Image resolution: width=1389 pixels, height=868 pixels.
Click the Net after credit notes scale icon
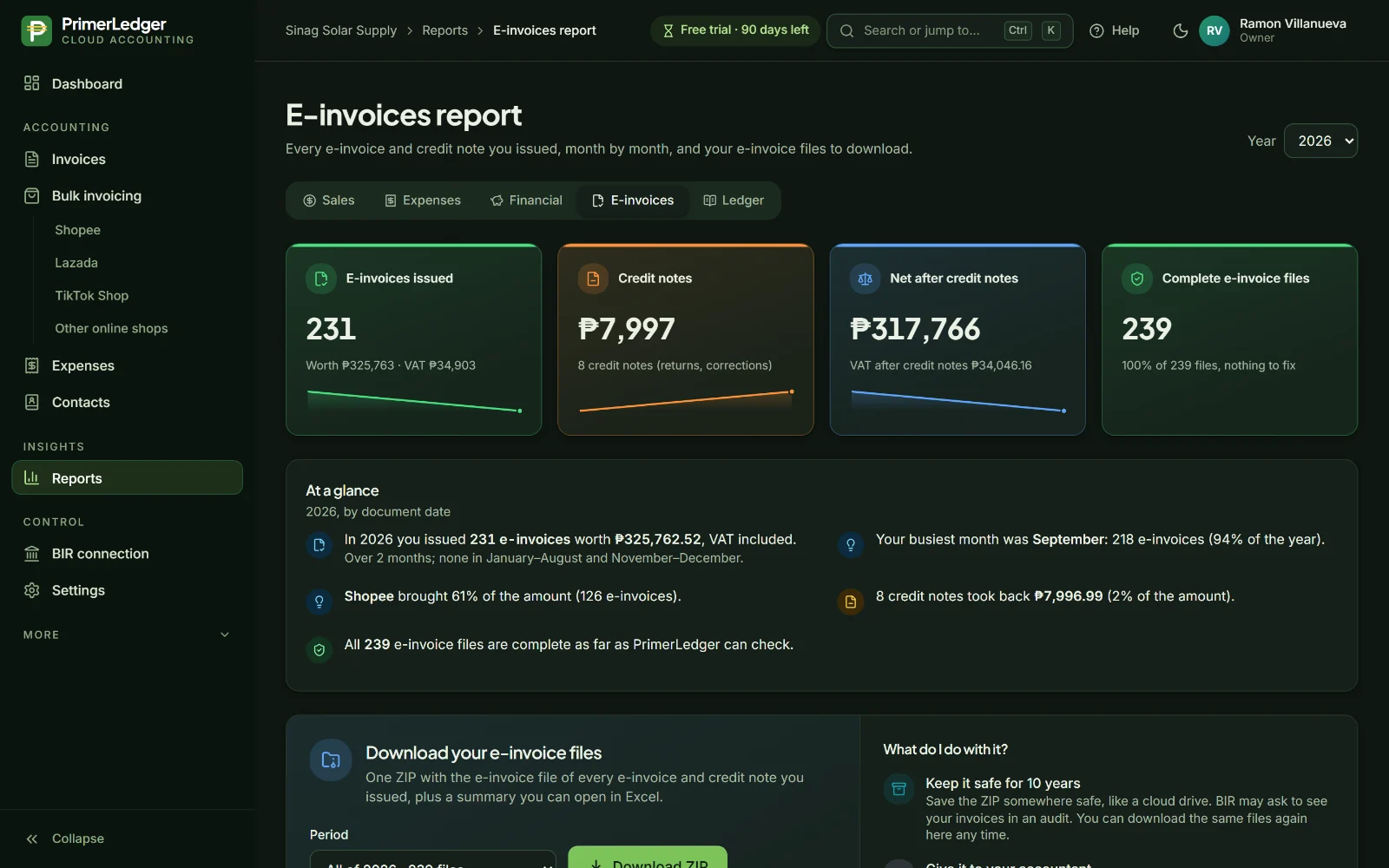coord(865,279)
